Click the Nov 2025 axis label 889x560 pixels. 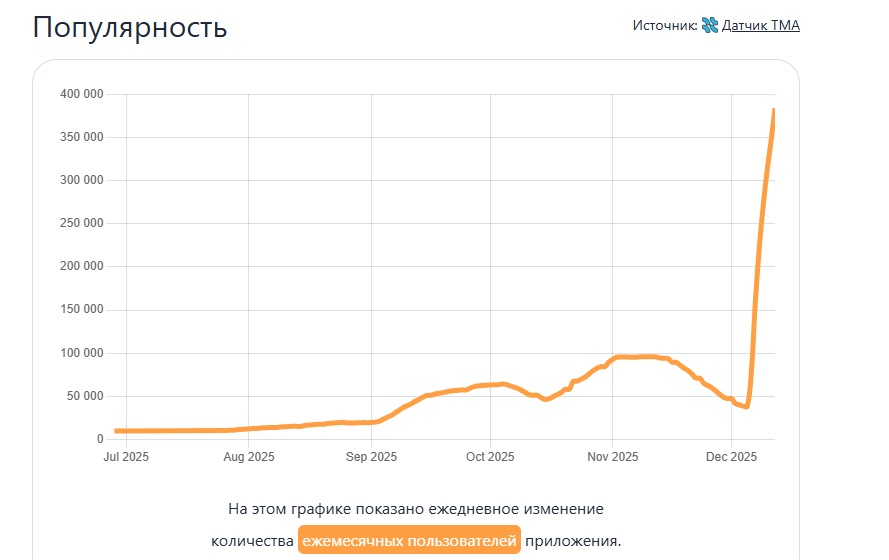[613, 457]
